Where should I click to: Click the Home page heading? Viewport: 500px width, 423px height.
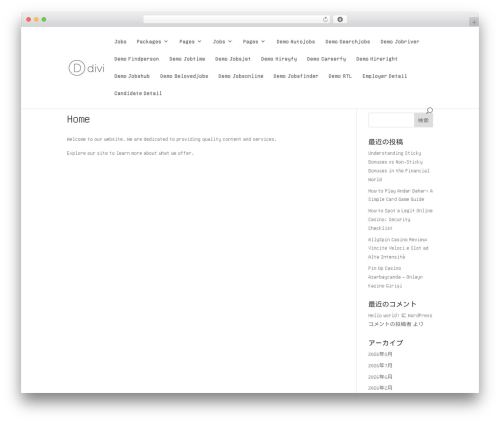78,119
